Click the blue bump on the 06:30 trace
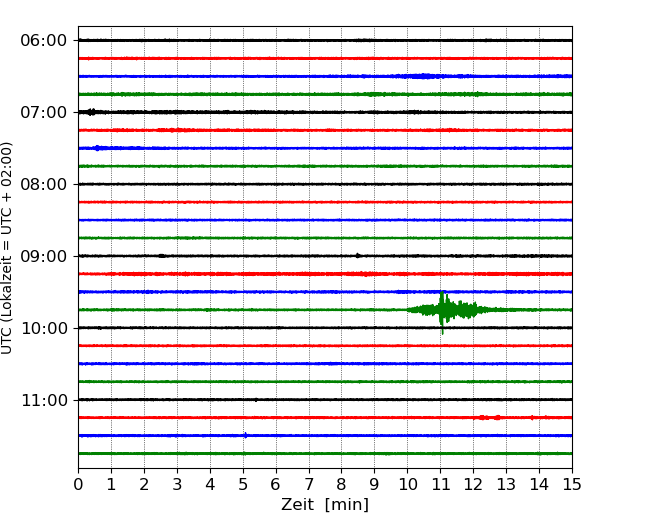 click(x=425, y=76)
